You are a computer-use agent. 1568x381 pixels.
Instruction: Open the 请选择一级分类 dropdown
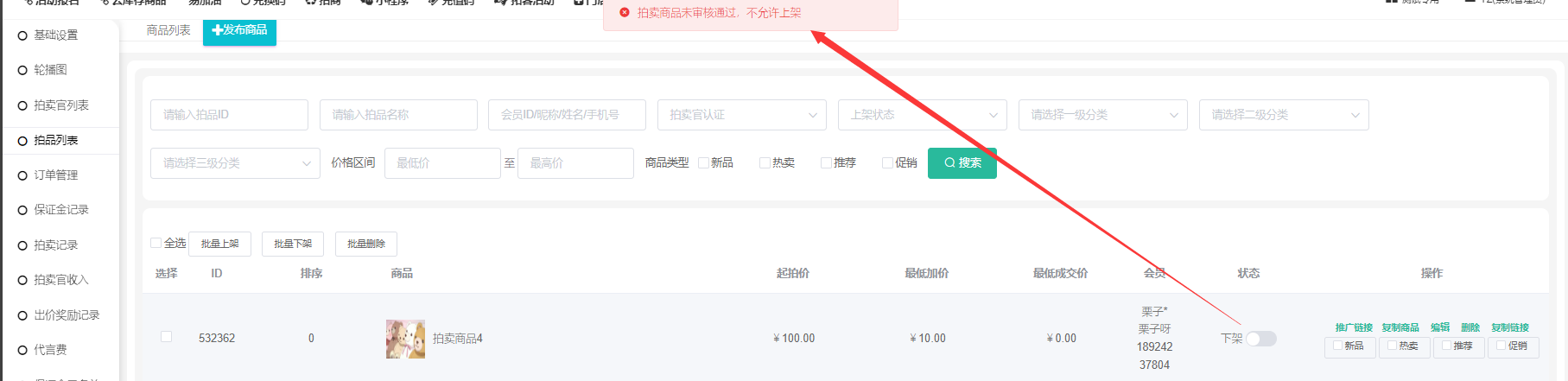tap(1102, 115)
